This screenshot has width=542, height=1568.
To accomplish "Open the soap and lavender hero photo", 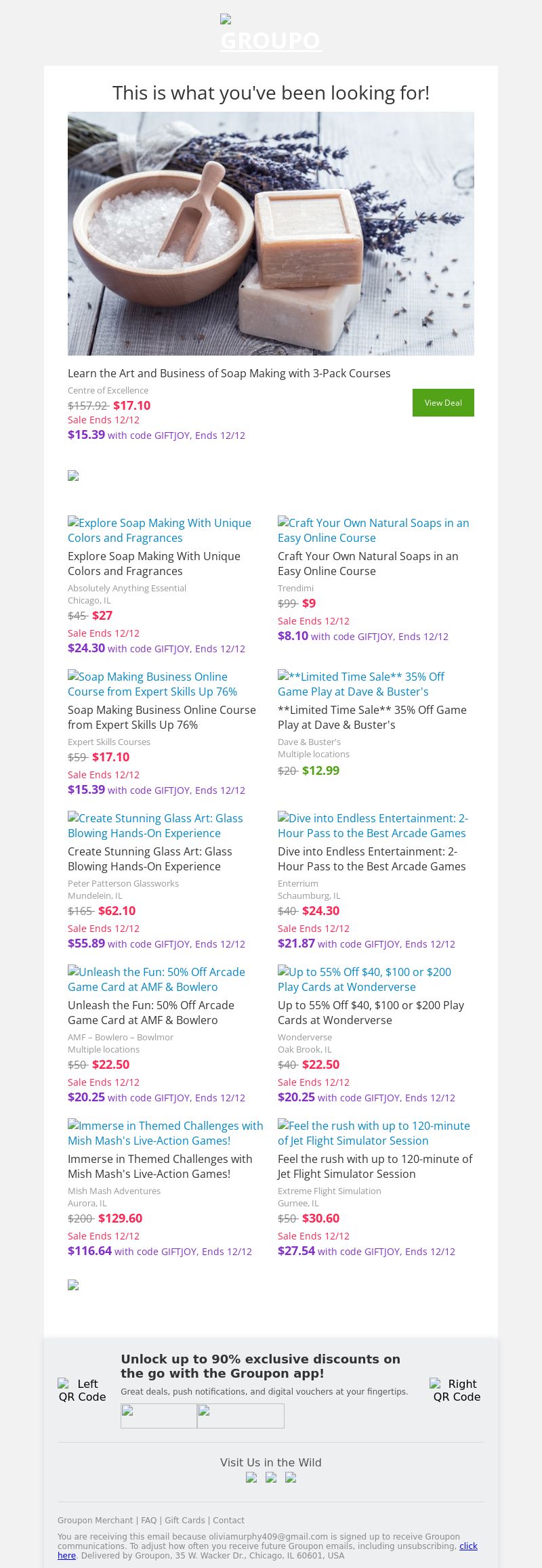I will point(271,234).
